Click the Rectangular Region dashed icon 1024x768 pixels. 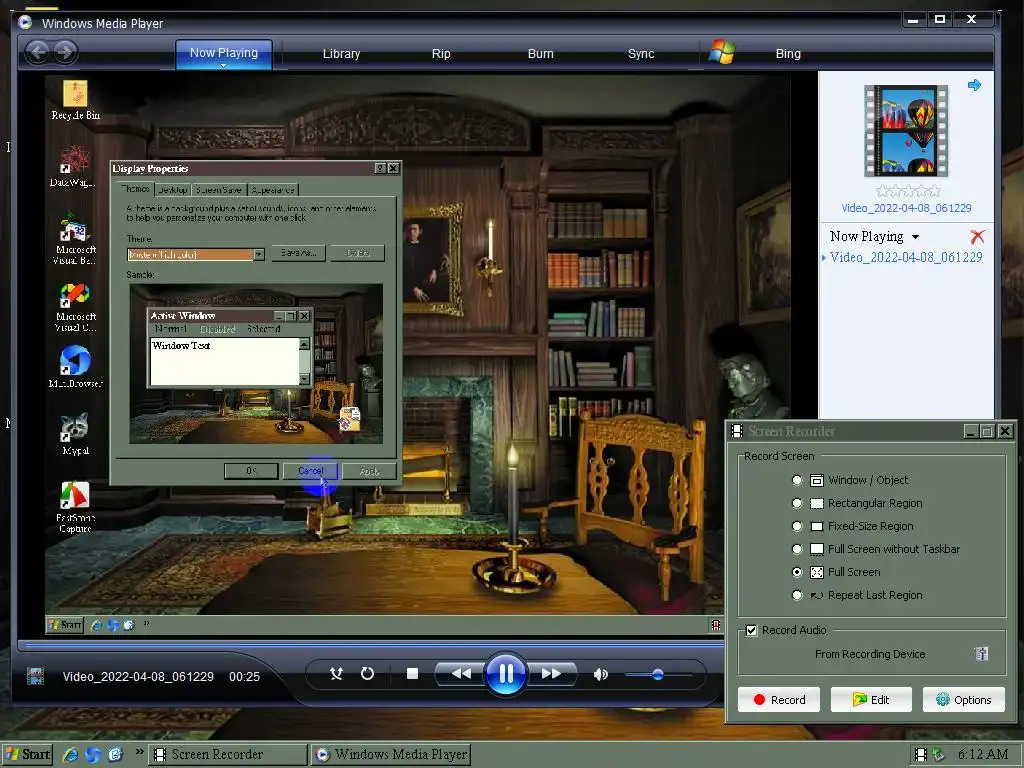coord(816,503)
